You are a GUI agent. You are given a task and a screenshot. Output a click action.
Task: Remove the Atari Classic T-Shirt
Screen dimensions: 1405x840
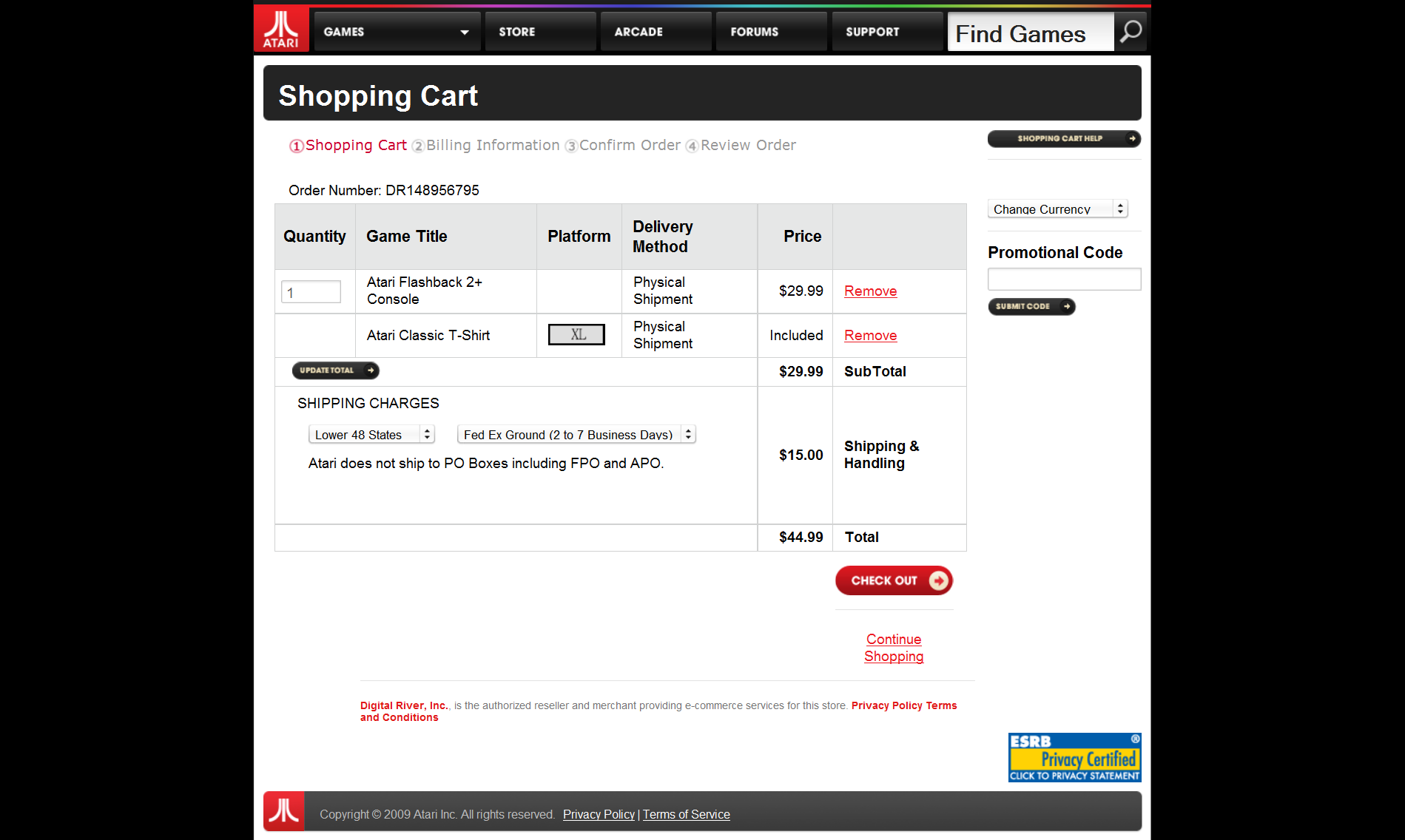point(870,336)
